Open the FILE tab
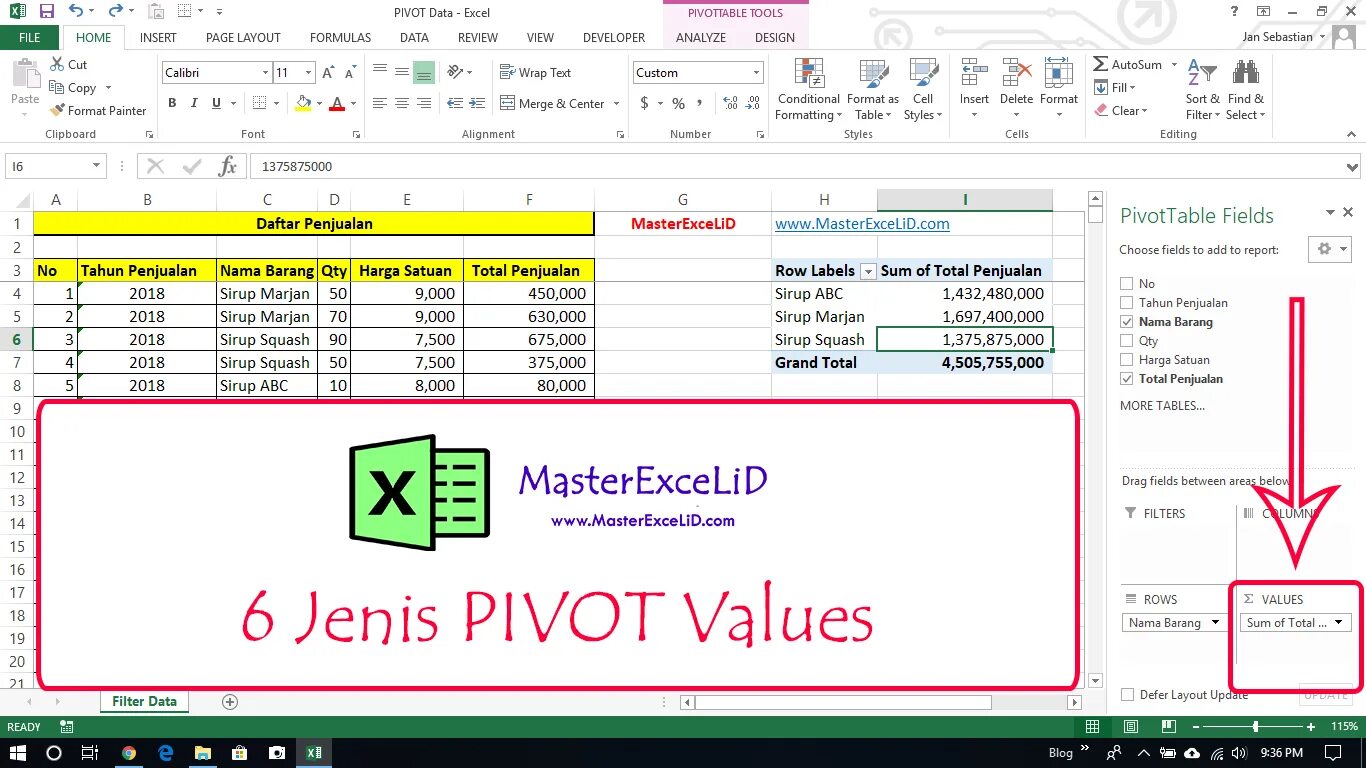The width and height of the screenshot is (1366, 768). click(30, 38)
